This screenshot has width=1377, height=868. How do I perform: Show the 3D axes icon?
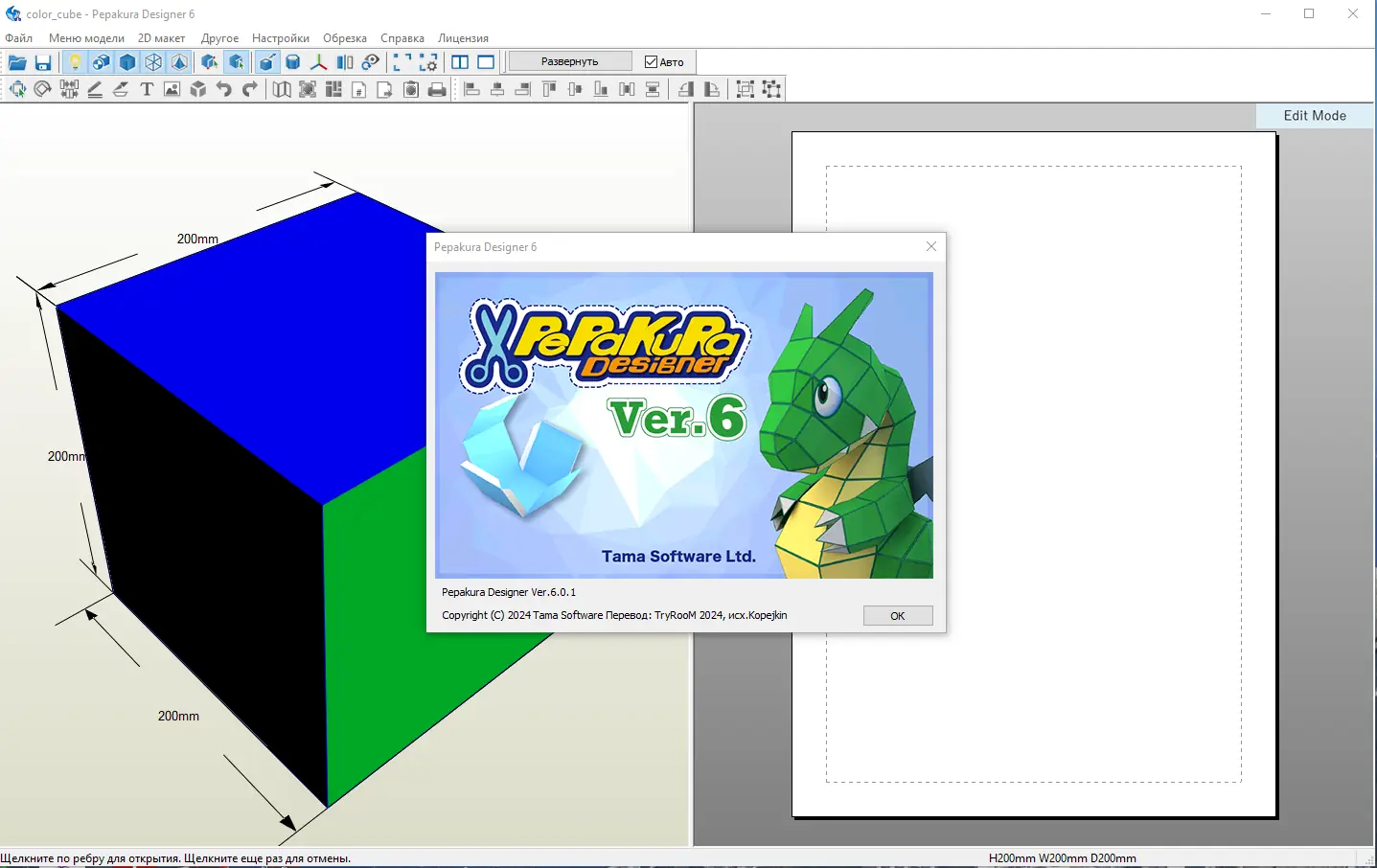pos(319,62)
